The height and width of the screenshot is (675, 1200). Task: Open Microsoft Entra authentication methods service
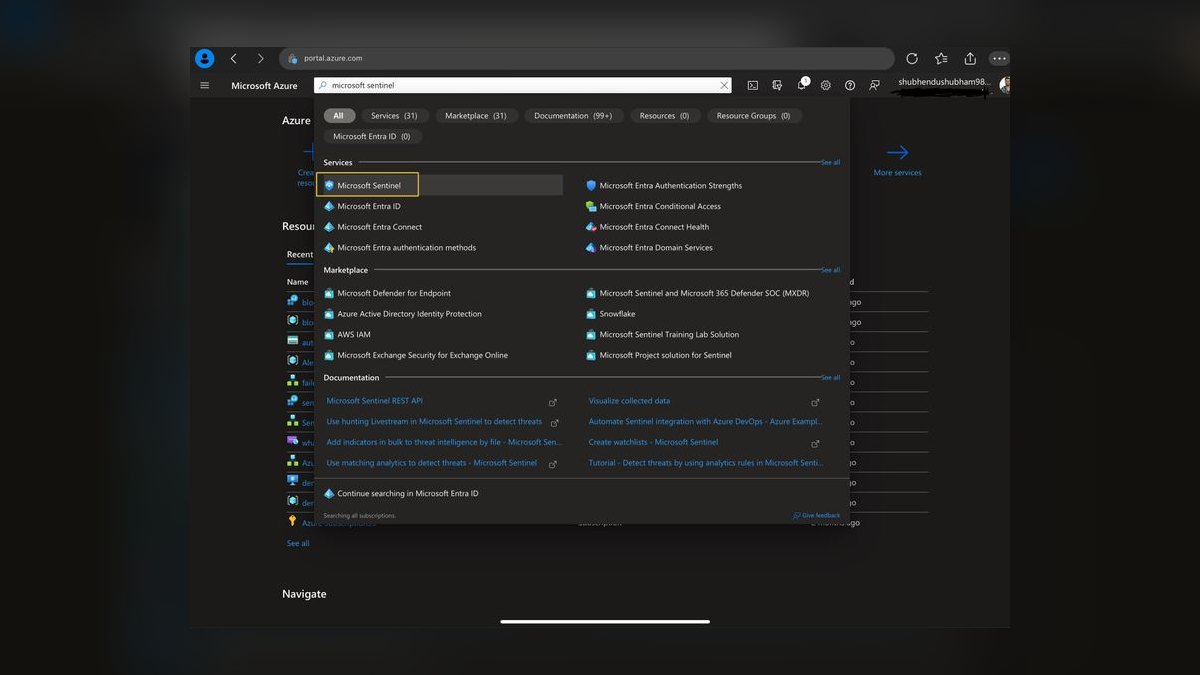coord(406,248)
